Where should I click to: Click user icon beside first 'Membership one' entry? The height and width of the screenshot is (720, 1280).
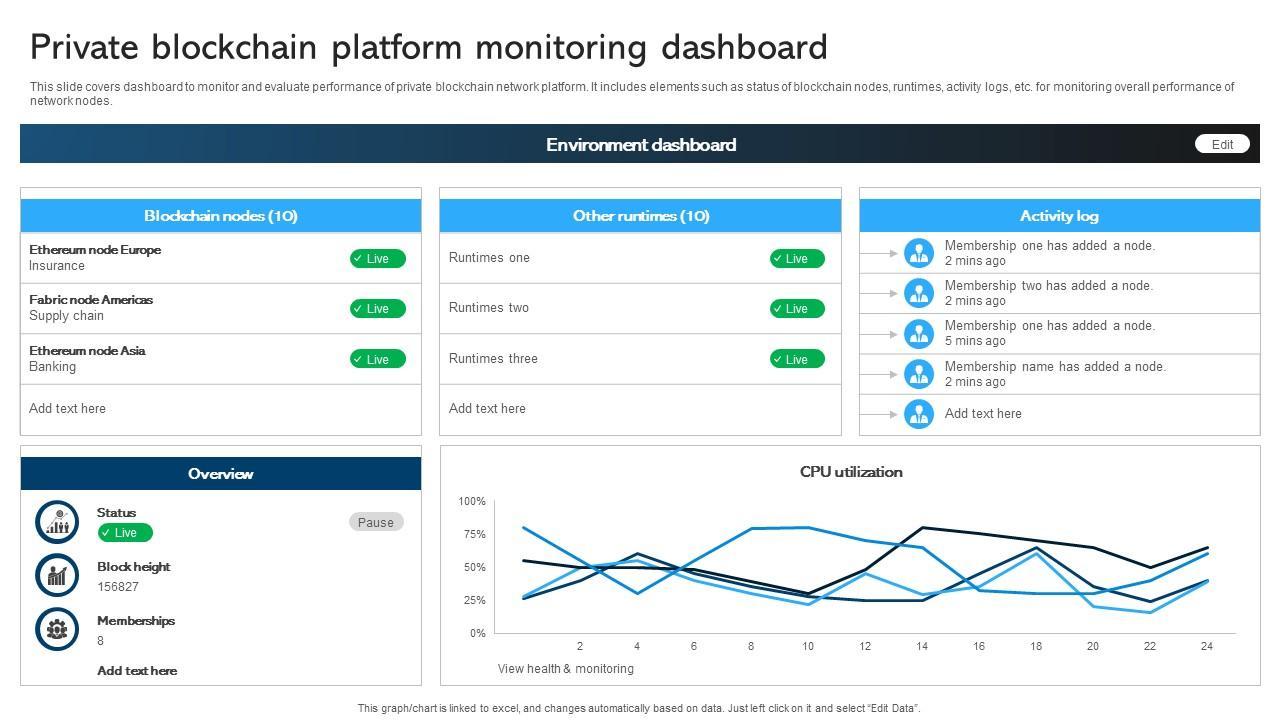click(919, 253)
